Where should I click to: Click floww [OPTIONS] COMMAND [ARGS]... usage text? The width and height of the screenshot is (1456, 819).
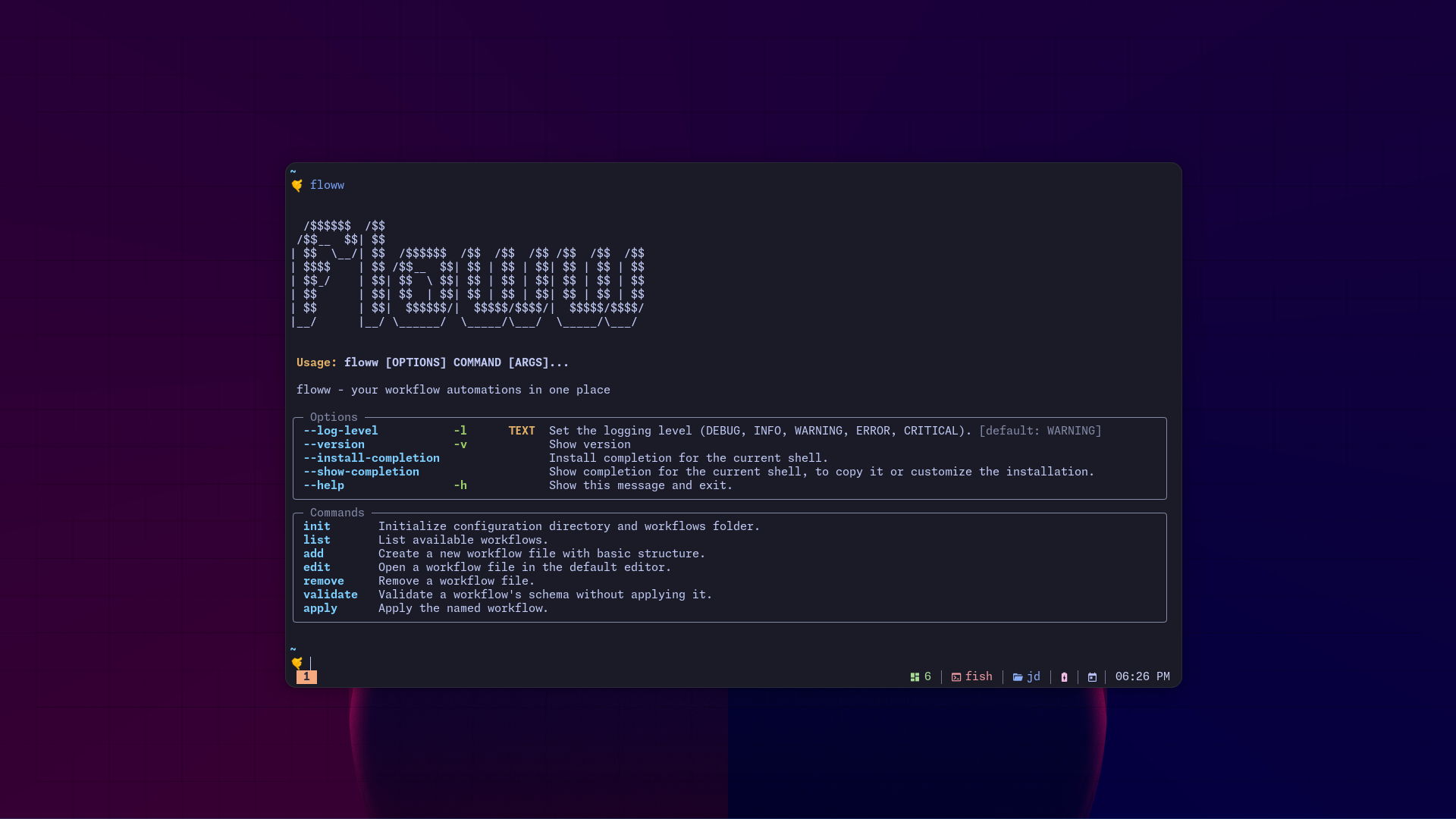[x=457, y=362]
